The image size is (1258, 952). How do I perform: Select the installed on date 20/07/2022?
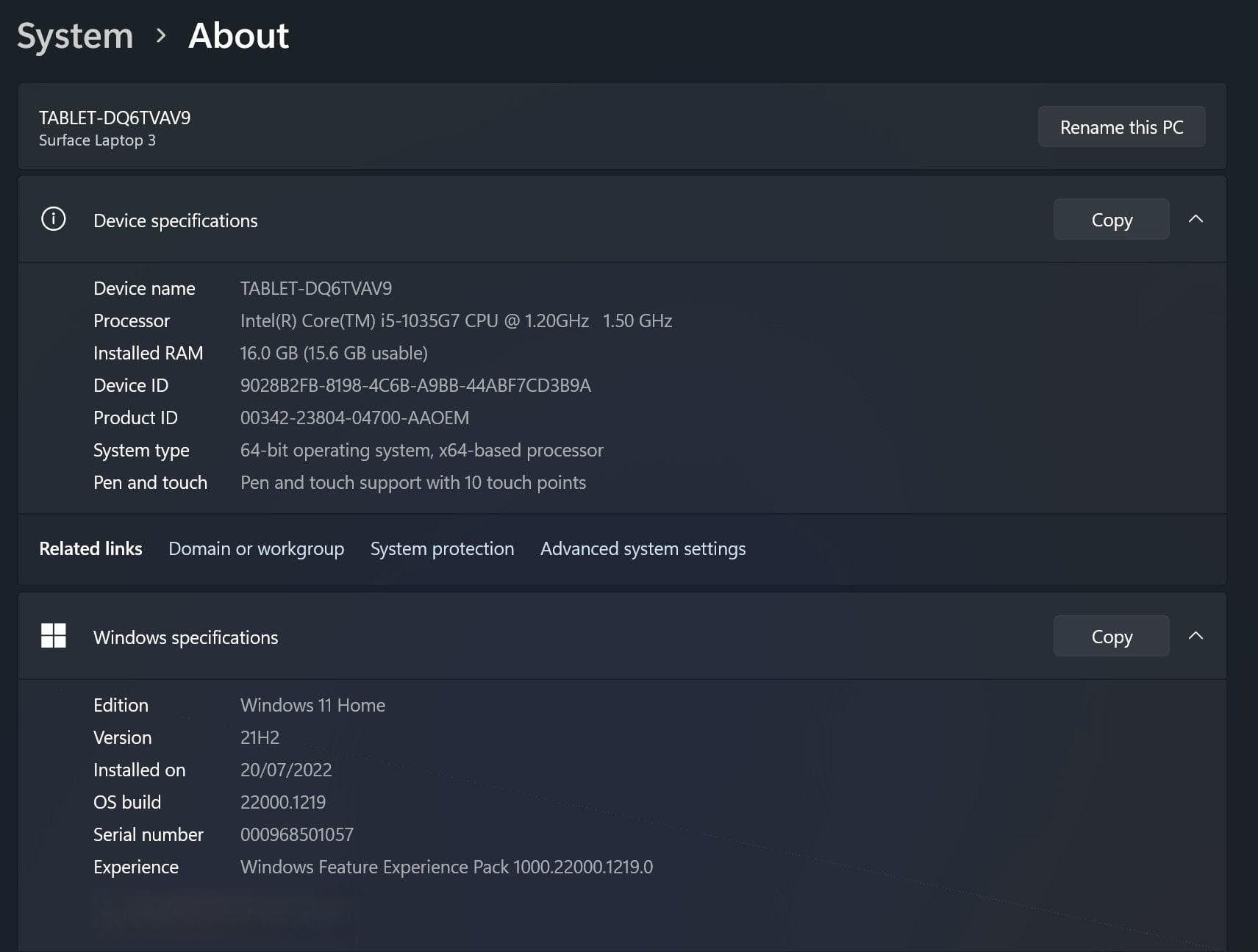(286, 770)
